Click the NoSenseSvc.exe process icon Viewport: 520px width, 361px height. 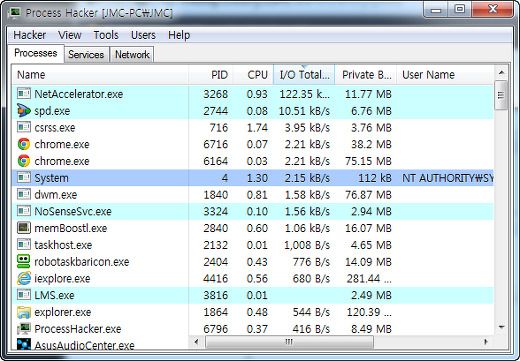coord(24,211)
